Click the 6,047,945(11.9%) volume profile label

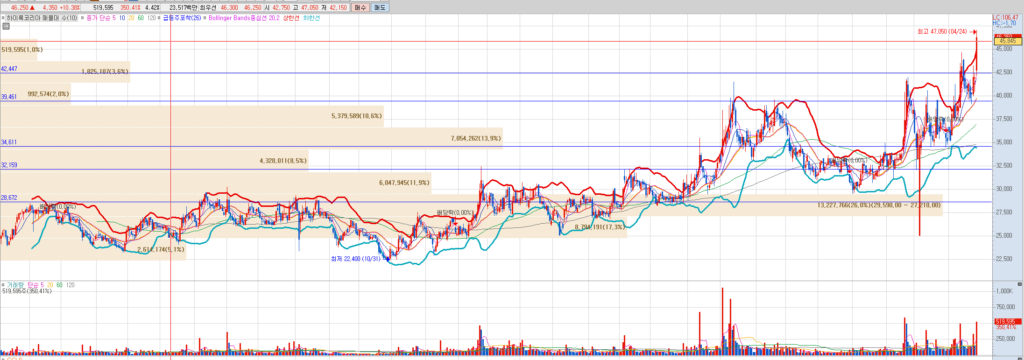coord(404,183)
